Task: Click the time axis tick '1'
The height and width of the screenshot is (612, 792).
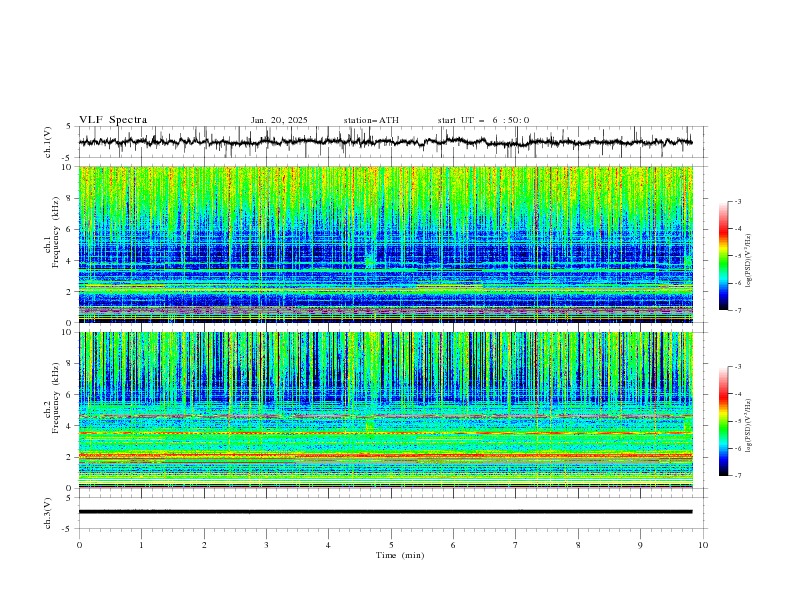Action: pyautogui.click(x=141, y=546)
